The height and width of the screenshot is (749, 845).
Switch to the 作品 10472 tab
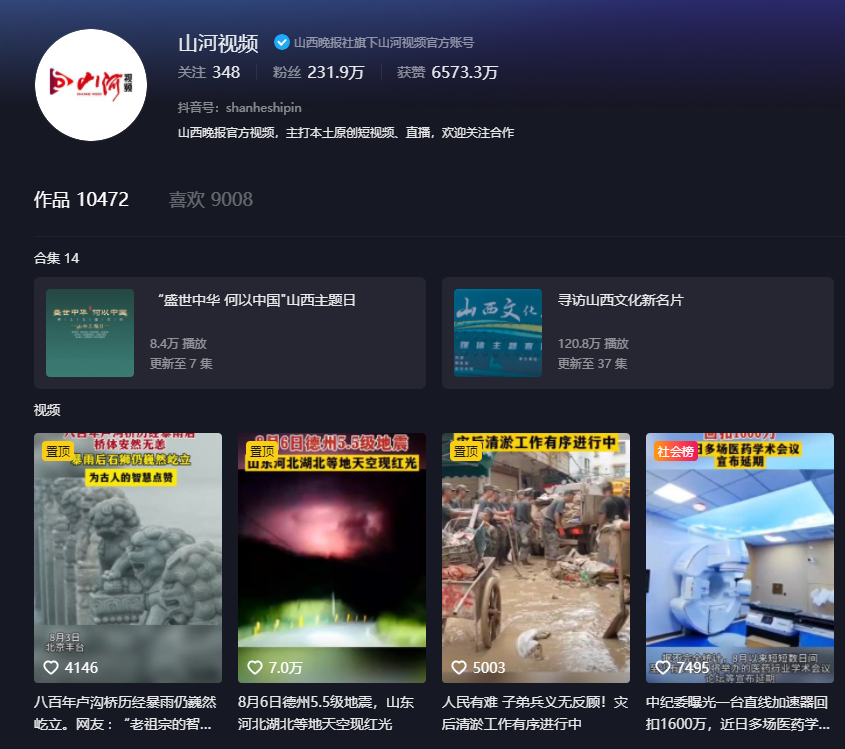pos(81,199)
